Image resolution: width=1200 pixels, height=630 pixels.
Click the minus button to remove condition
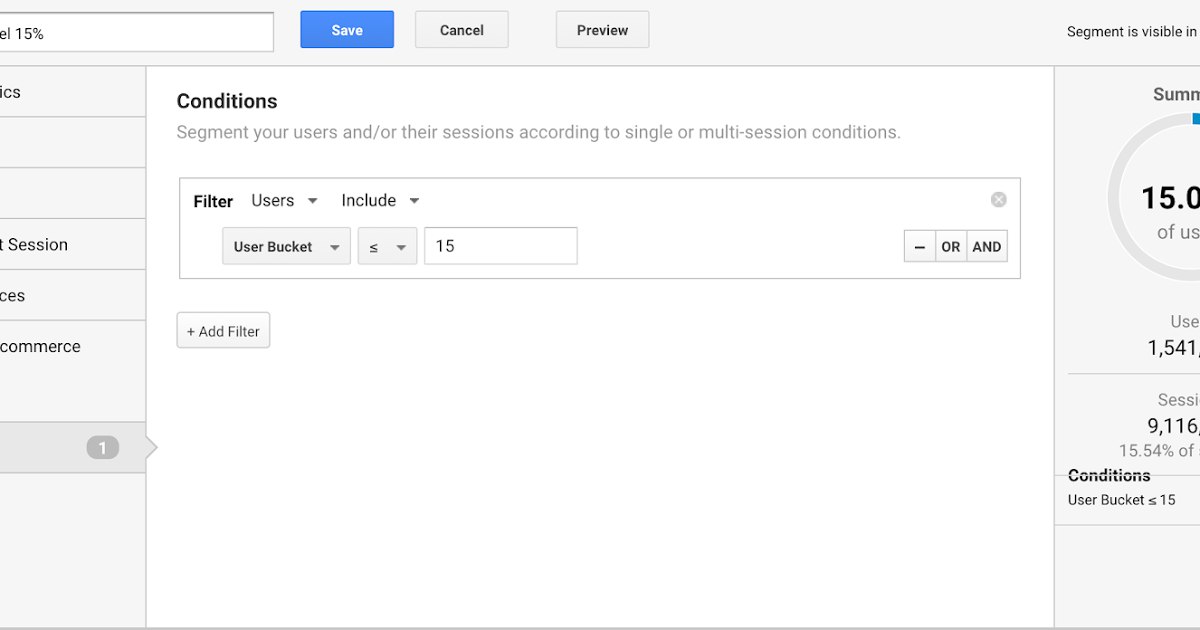(919, 247)
